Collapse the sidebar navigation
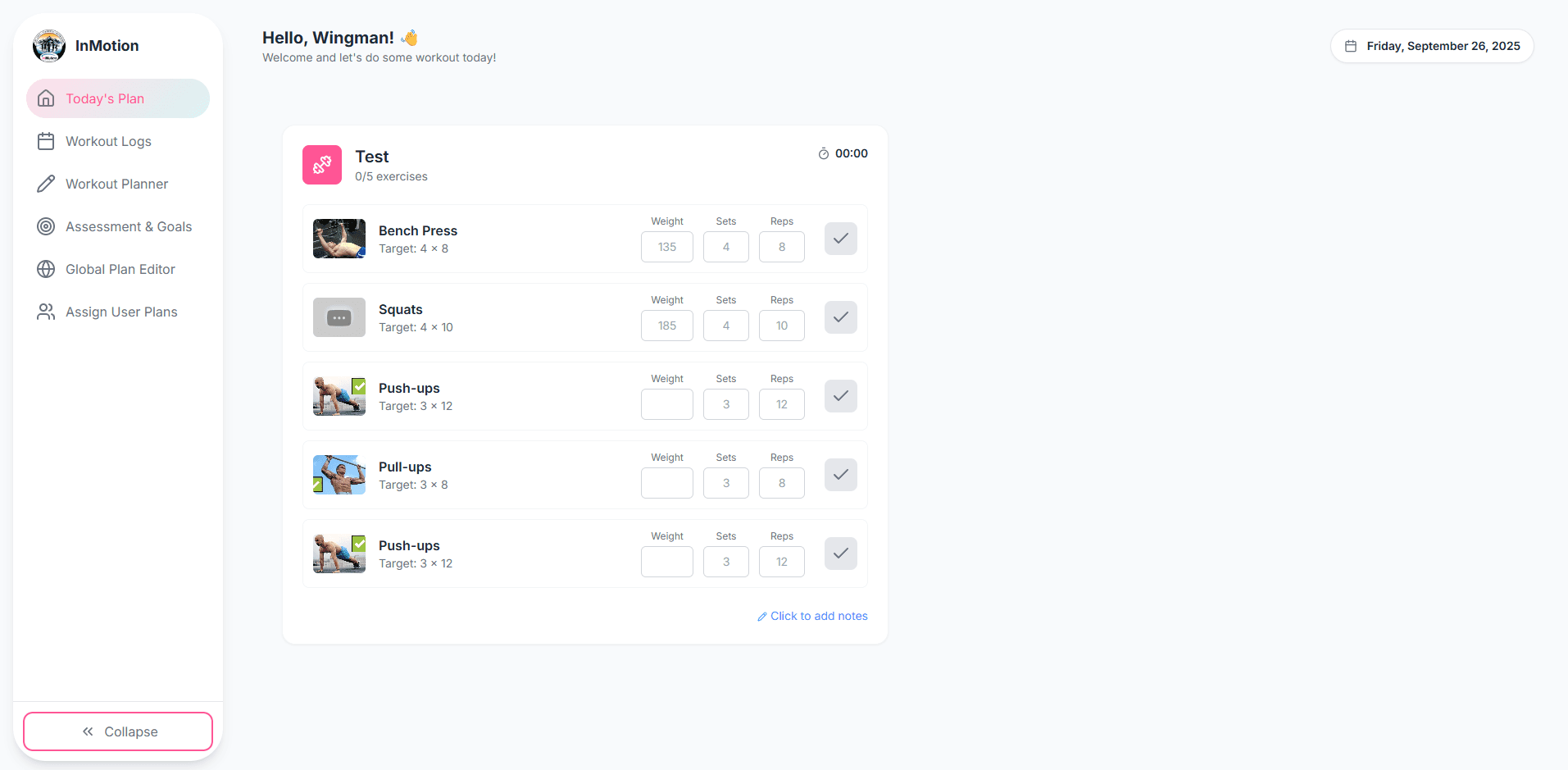Viewport: 1568px width, 770px height. click(117, 731)
